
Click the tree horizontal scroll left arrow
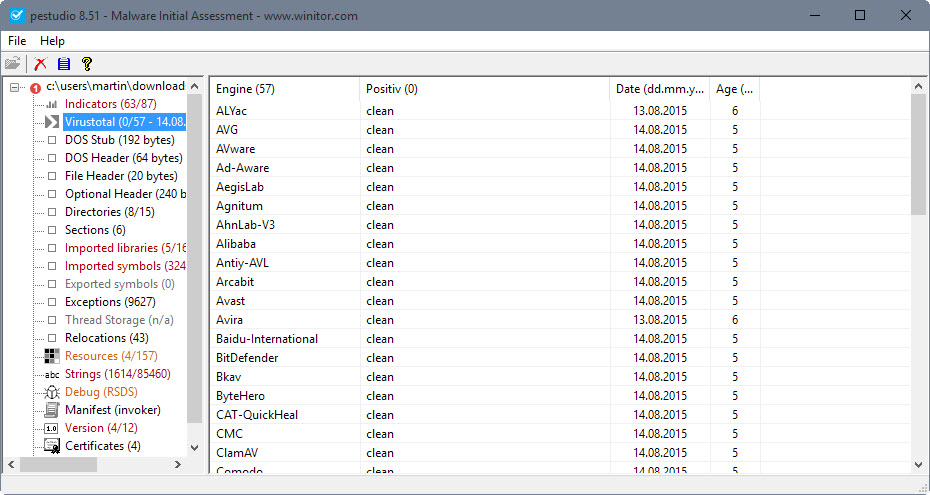coord(11,465)
